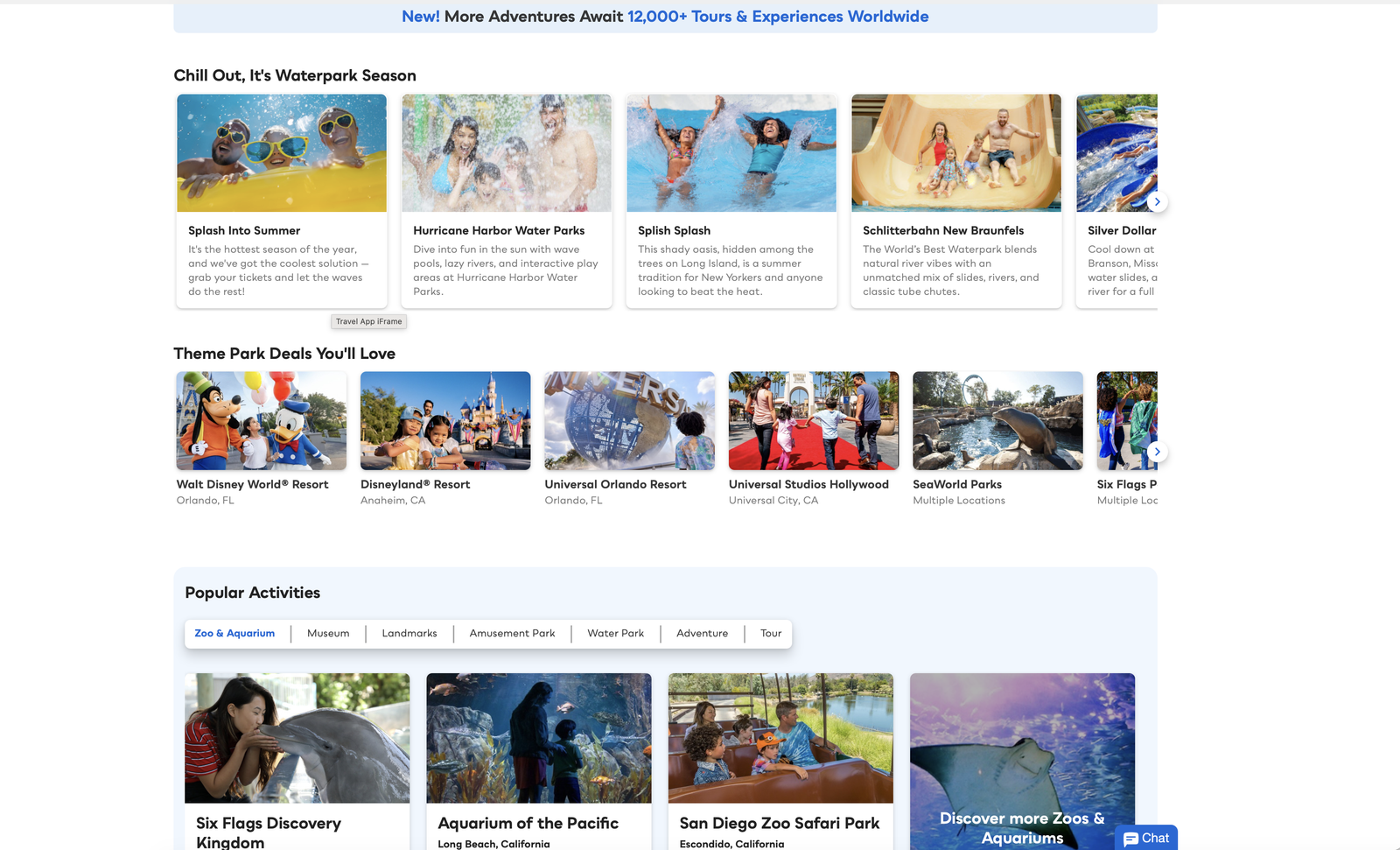Click the Splish Splash description text
1400x850 pixels.
coord(731,270)
